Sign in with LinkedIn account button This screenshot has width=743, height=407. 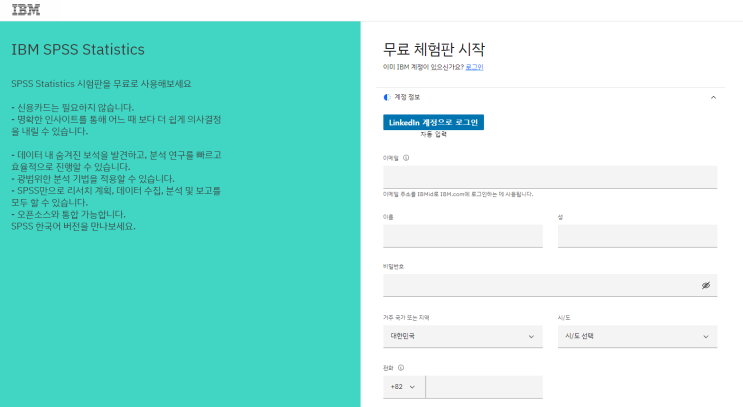tap(433, 122)
